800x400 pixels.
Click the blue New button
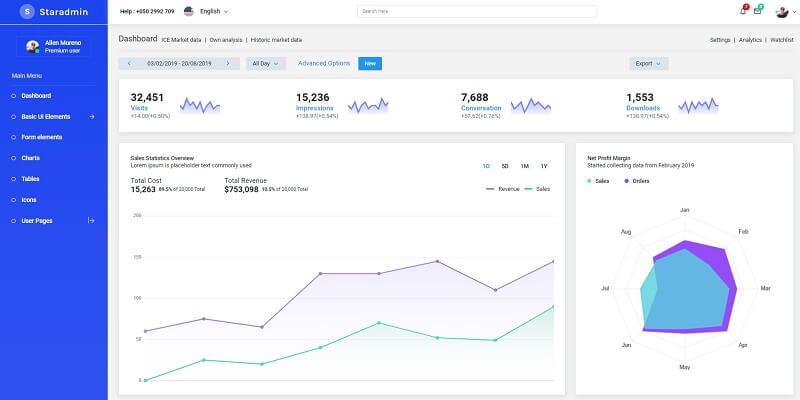pyautogui.click(x=370, y=63)
